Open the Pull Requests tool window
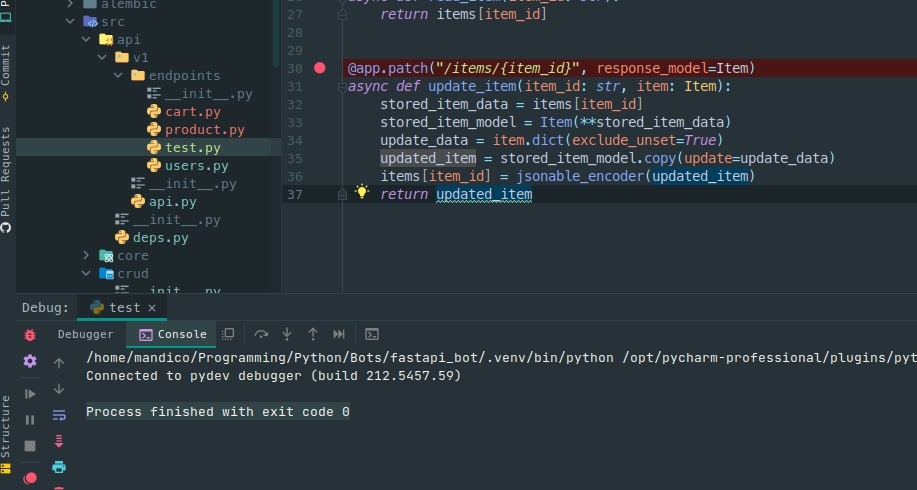 (6, 180)
